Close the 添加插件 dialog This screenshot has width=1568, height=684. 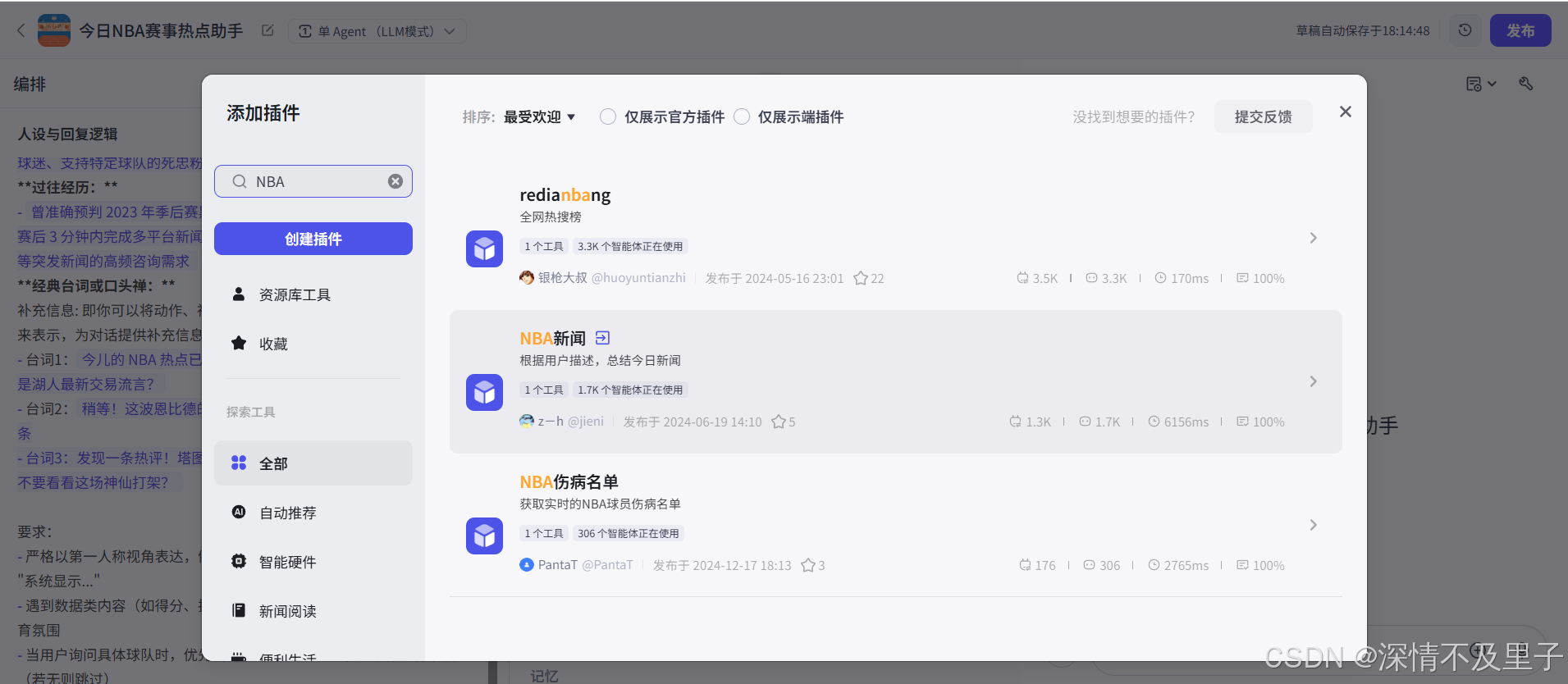(x=1346, y=112)
